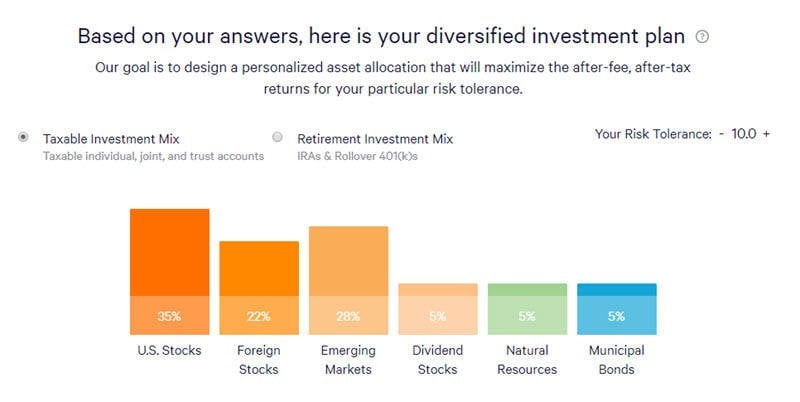Image resolution: width=800 pixels, height=402 pixels.
Task: Click the help question mark icon beside the heading
Action: [x=702, y=37]
